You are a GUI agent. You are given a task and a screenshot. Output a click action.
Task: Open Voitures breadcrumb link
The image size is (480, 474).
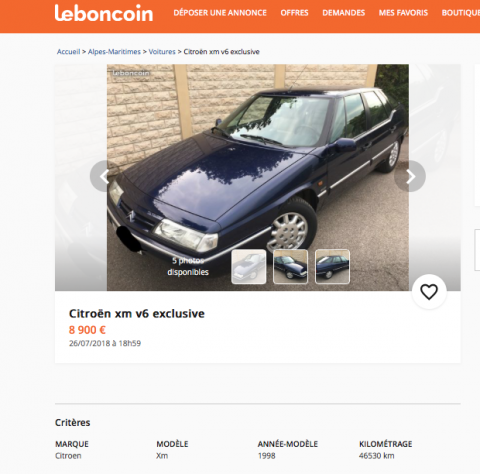tap(162, 52)
